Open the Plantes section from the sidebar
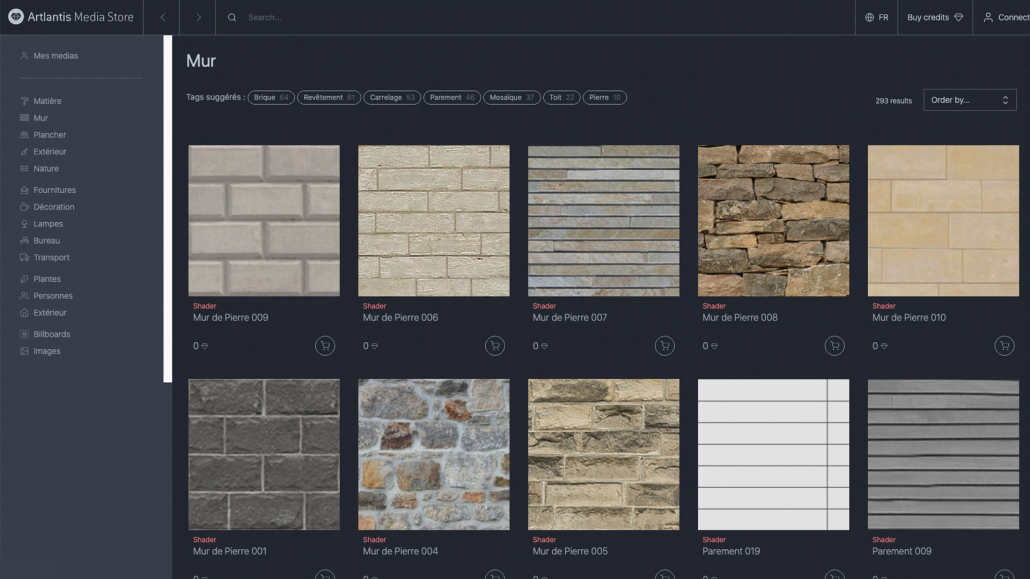Image resolution: width=1030 pixels, height=579 pixels. pyautogui.click(x=22, y=278)
